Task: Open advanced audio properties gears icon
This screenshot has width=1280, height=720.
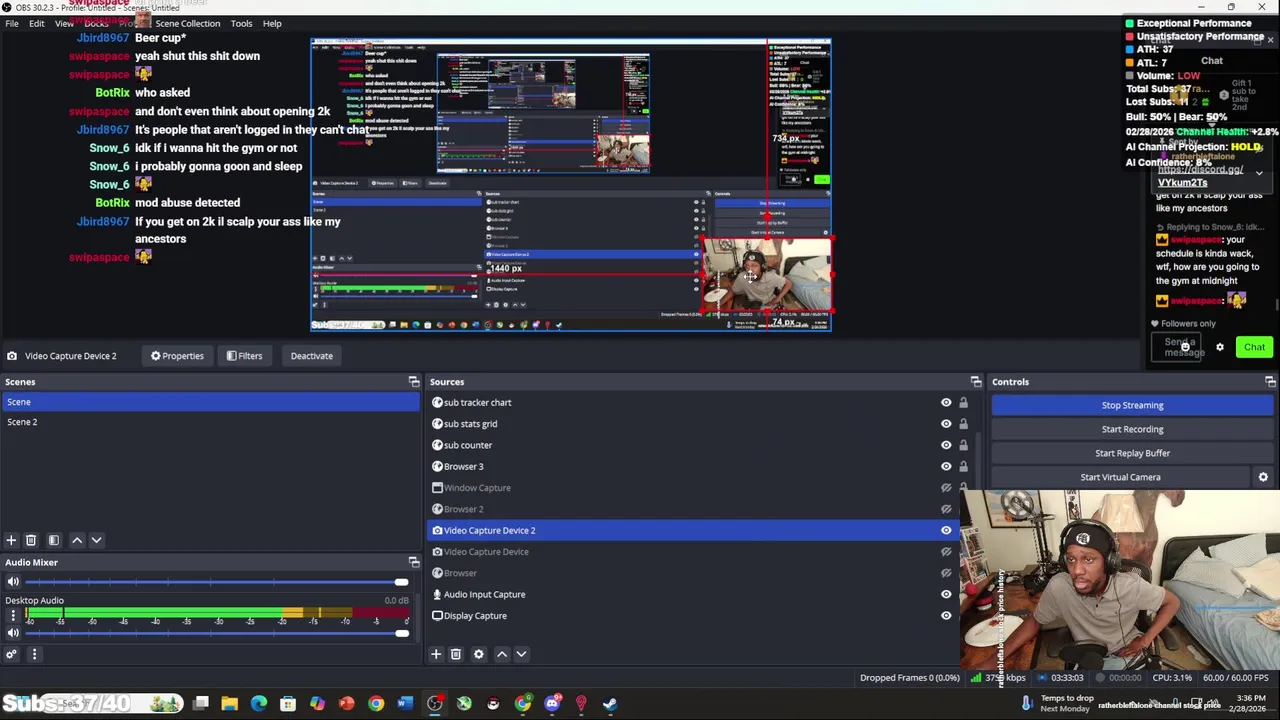Action: click(x=11, y=654)
